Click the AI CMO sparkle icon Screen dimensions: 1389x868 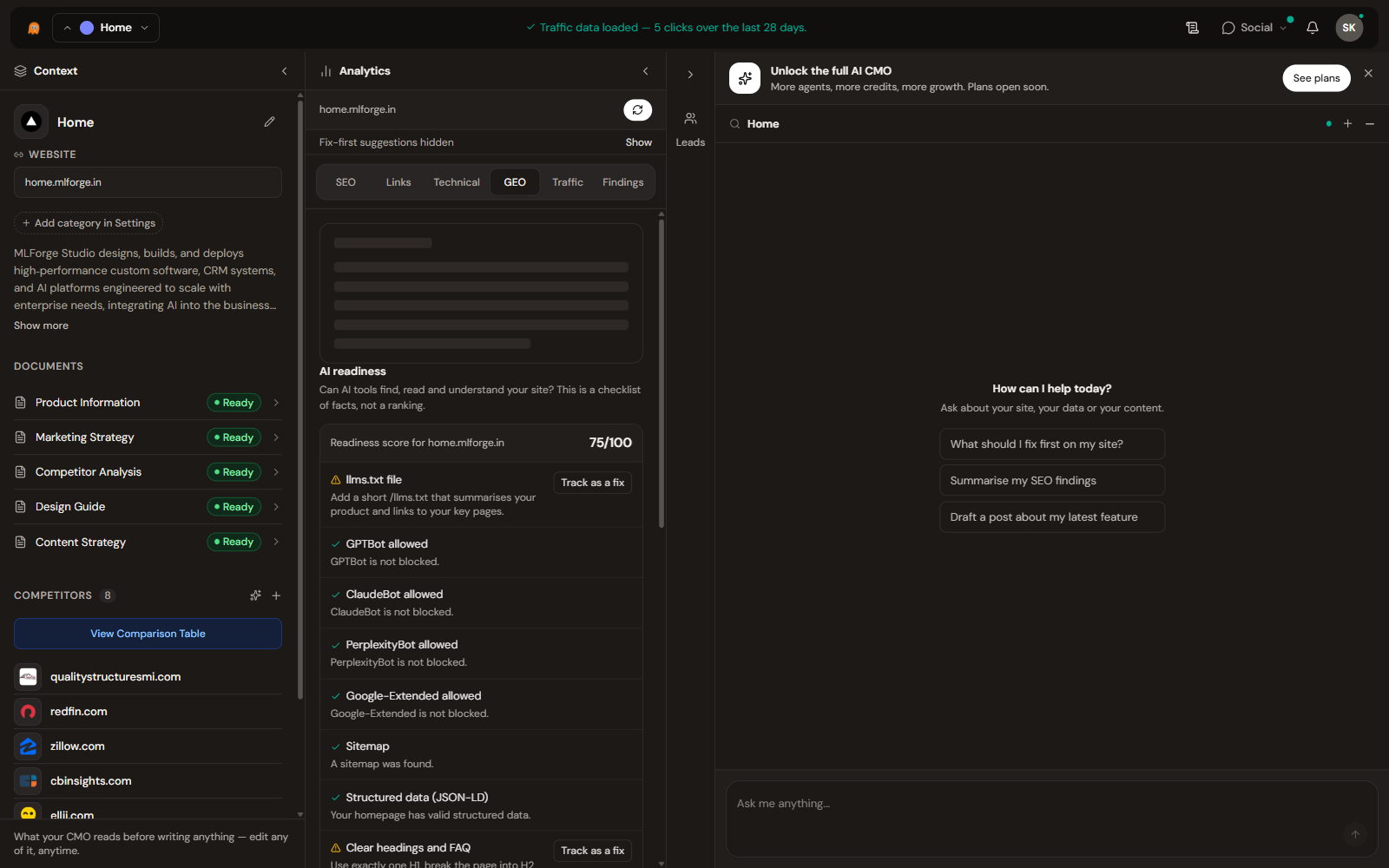pyautogui.click(x=745, y=78)
